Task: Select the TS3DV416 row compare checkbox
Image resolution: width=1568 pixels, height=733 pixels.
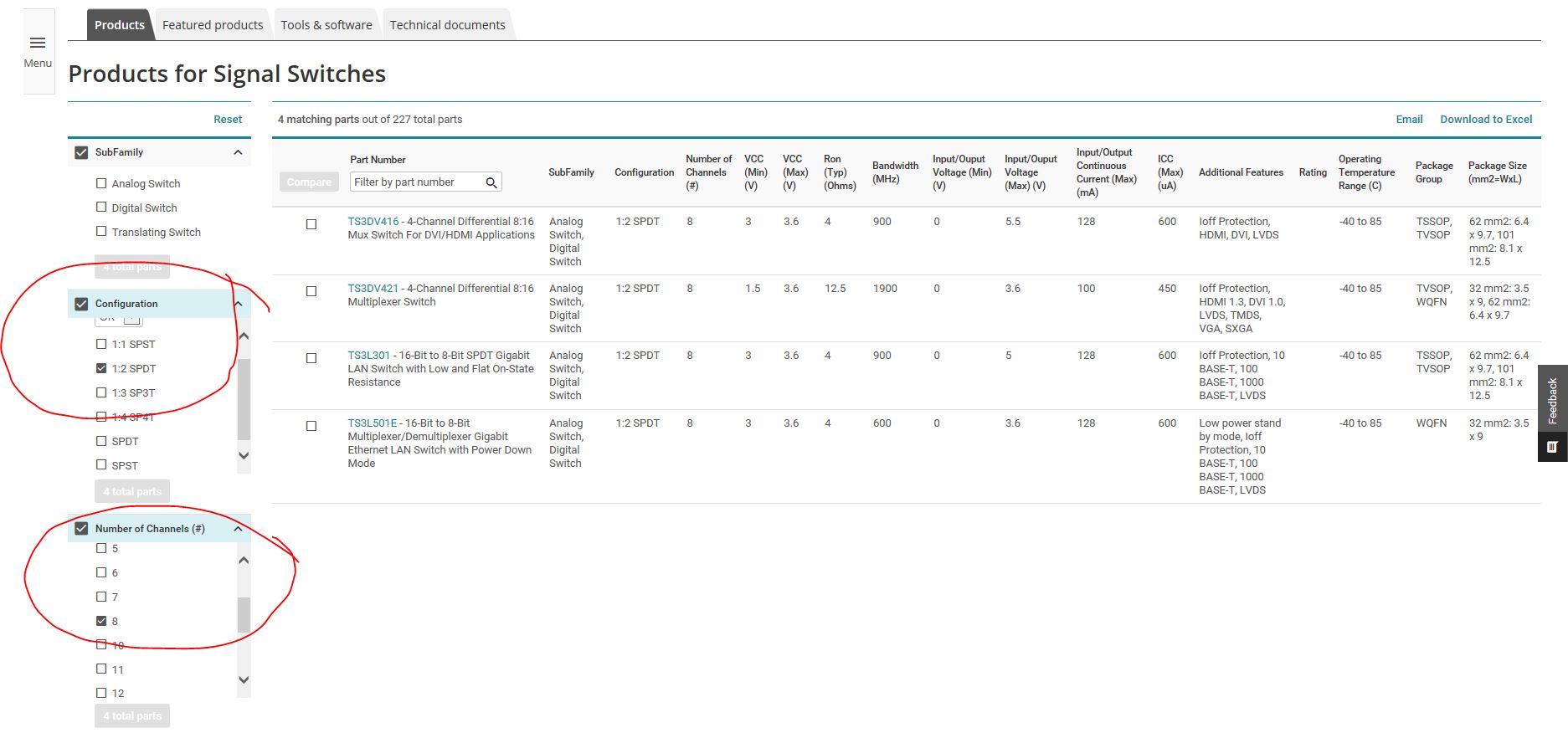Action: [x=311, y=224]
